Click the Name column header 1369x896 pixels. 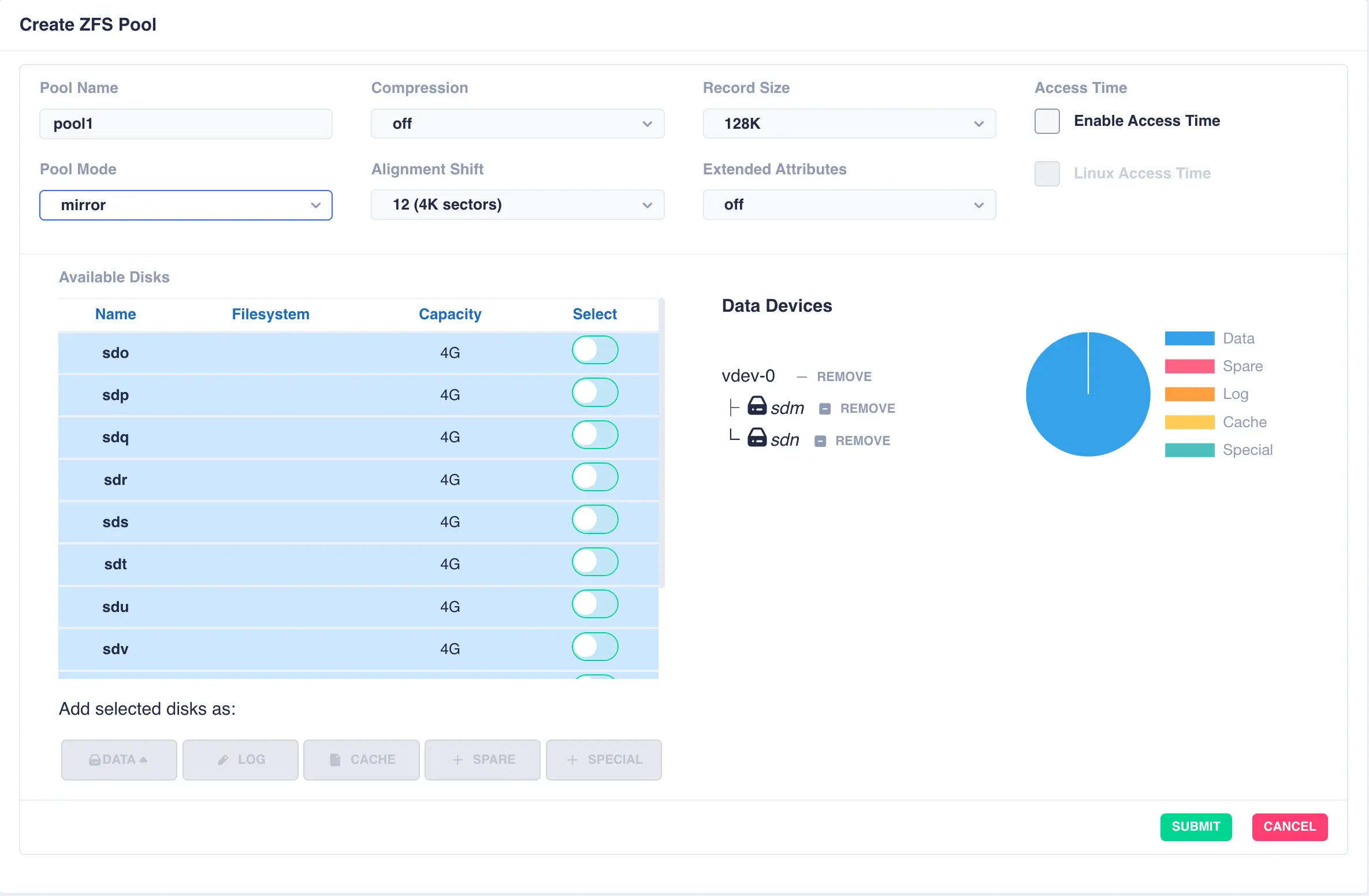(x=116, y=314)
